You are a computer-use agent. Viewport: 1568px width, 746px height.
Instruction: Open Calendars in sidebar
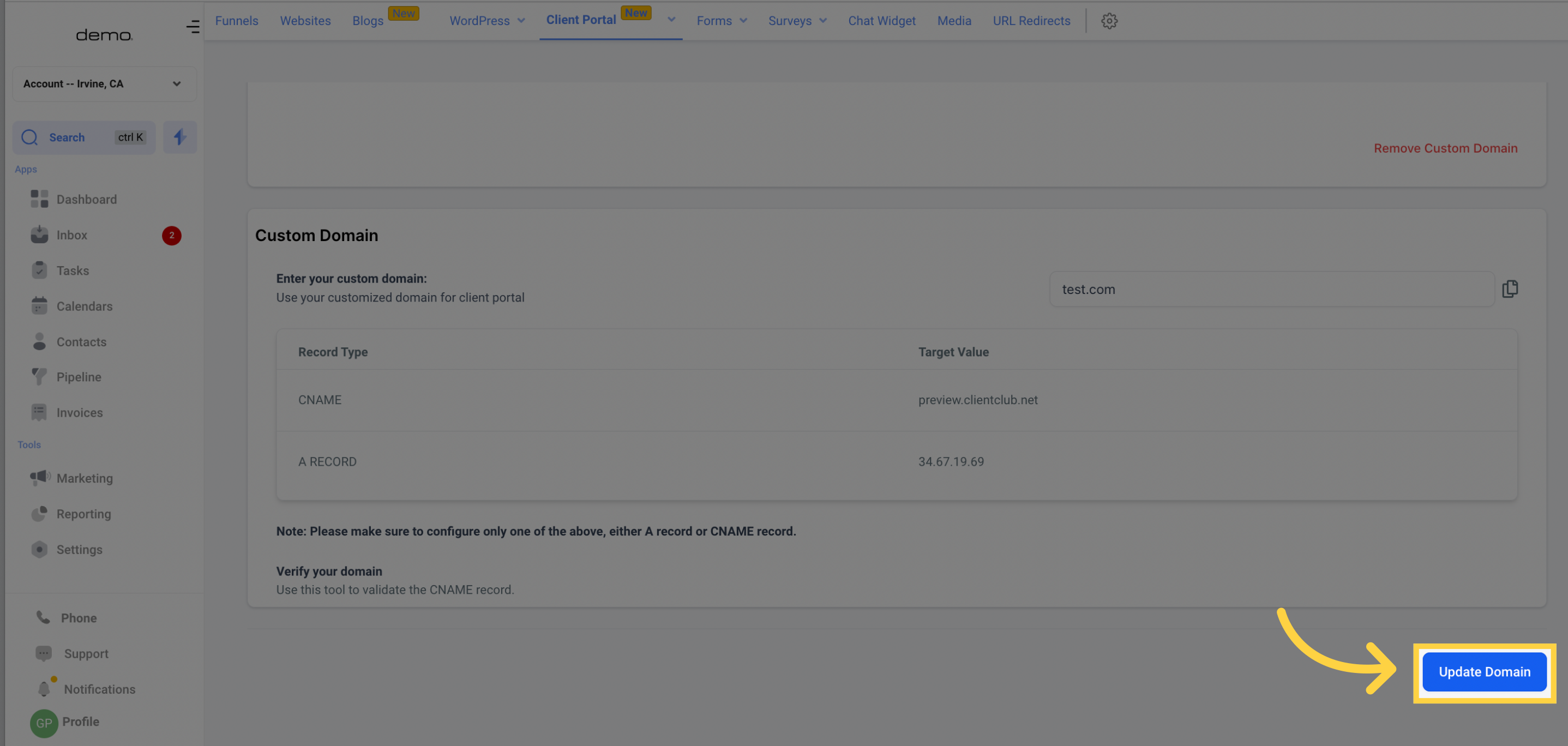pyautogui.click(x=84, y=306)
